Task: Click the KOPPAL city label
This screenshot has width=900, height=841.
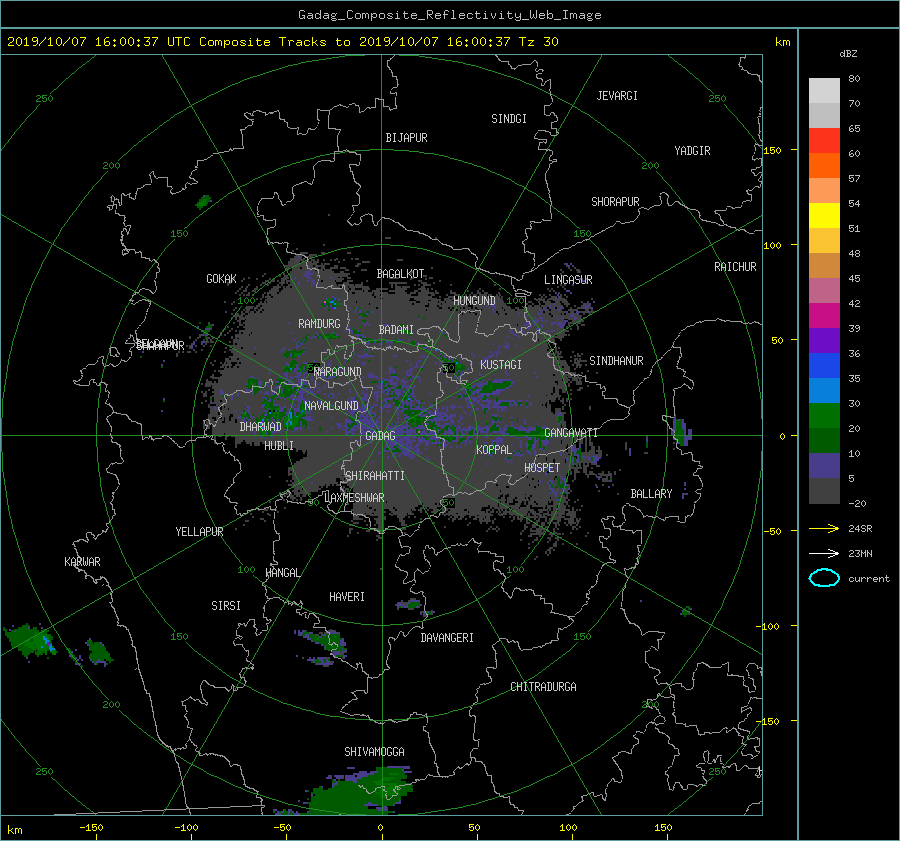Action: (x=494, y=450)
